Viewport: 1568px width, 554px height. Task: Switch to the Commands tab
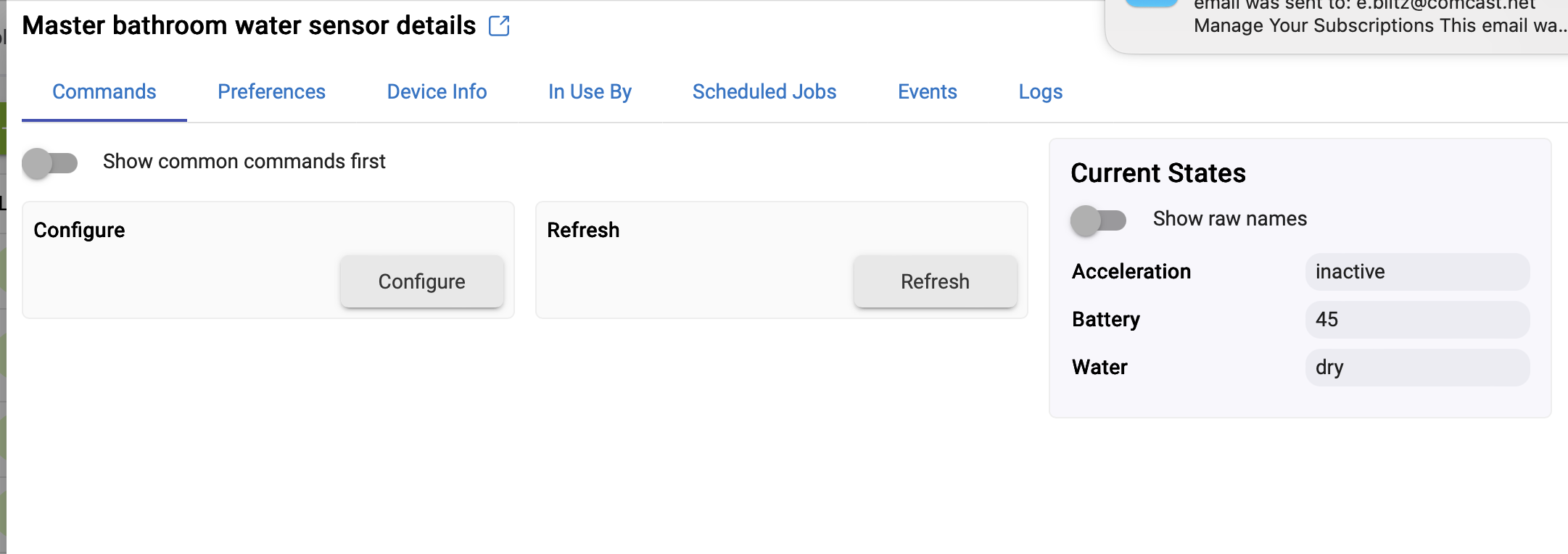104,91
